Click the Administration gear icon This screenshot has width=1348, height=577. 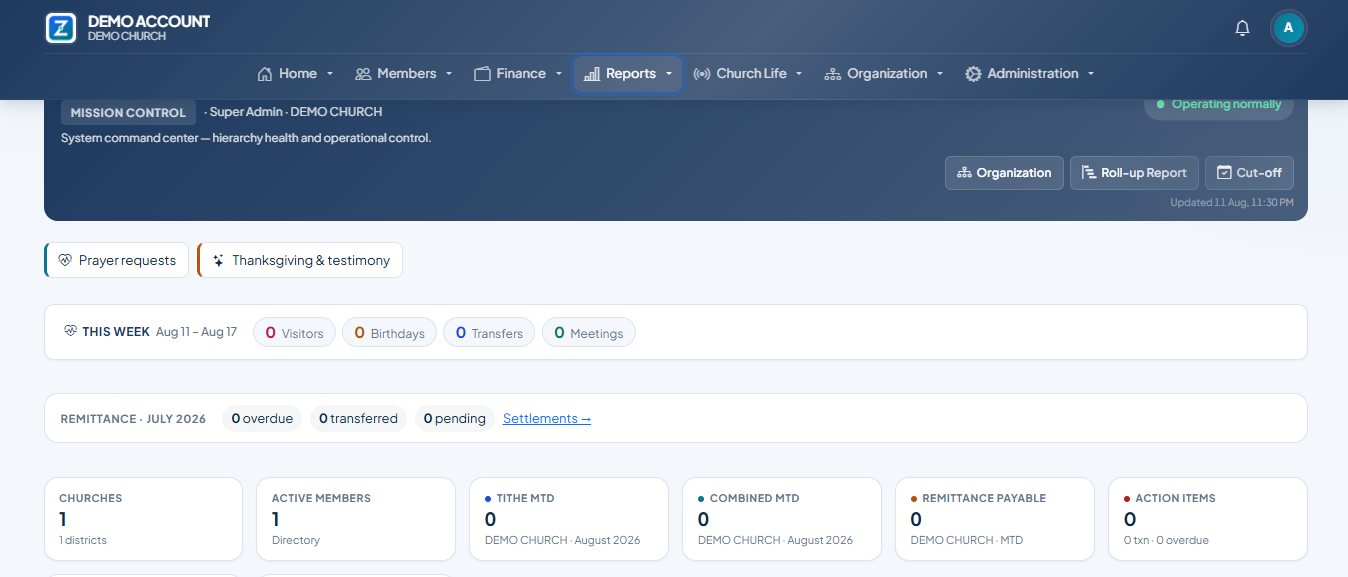pos(973,74)
